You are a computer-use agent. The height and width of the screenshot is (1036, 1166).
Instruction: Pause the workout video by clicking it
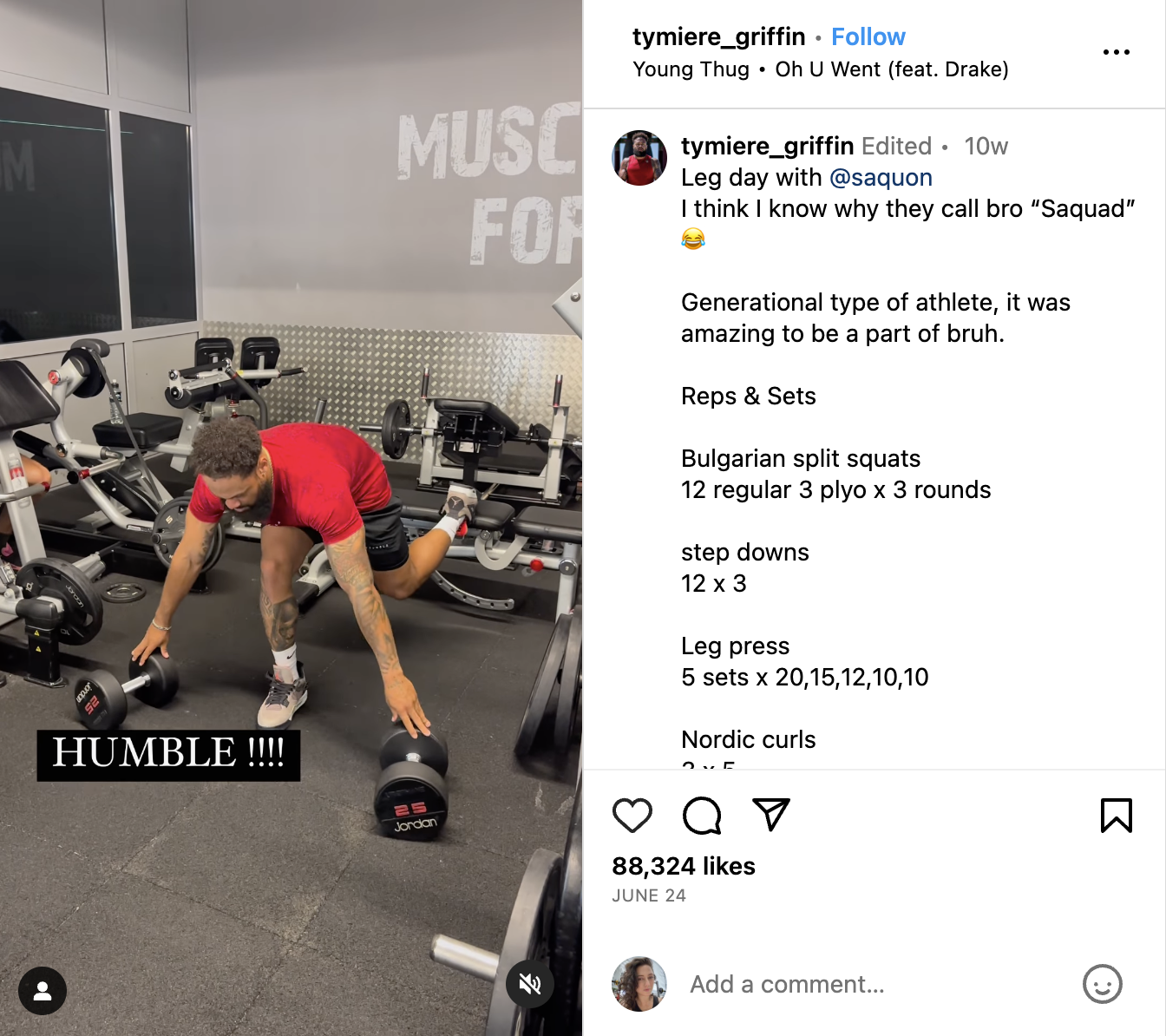tap(291, 518)
